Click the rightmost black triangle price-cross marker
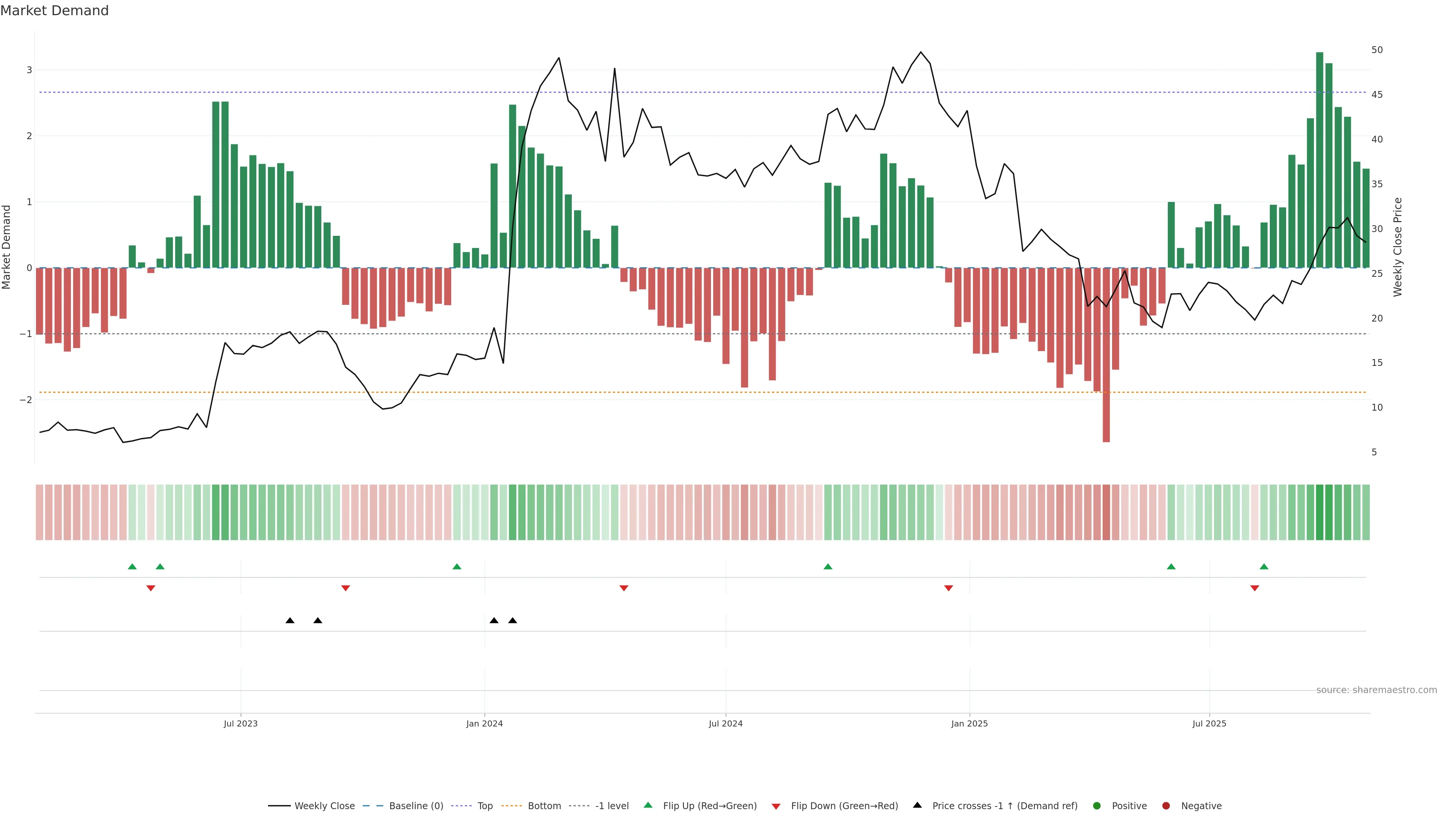1456x819 pixels. pyautogui.click(x=513, y=621)
